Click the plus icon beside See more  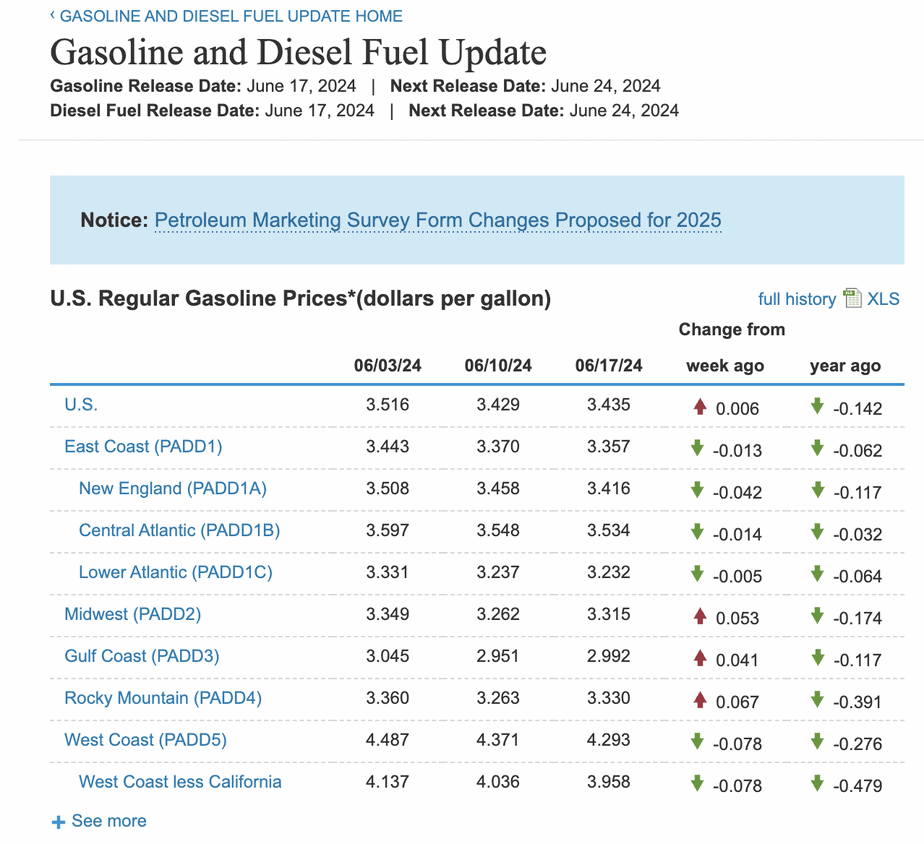(x=59, y=822)
